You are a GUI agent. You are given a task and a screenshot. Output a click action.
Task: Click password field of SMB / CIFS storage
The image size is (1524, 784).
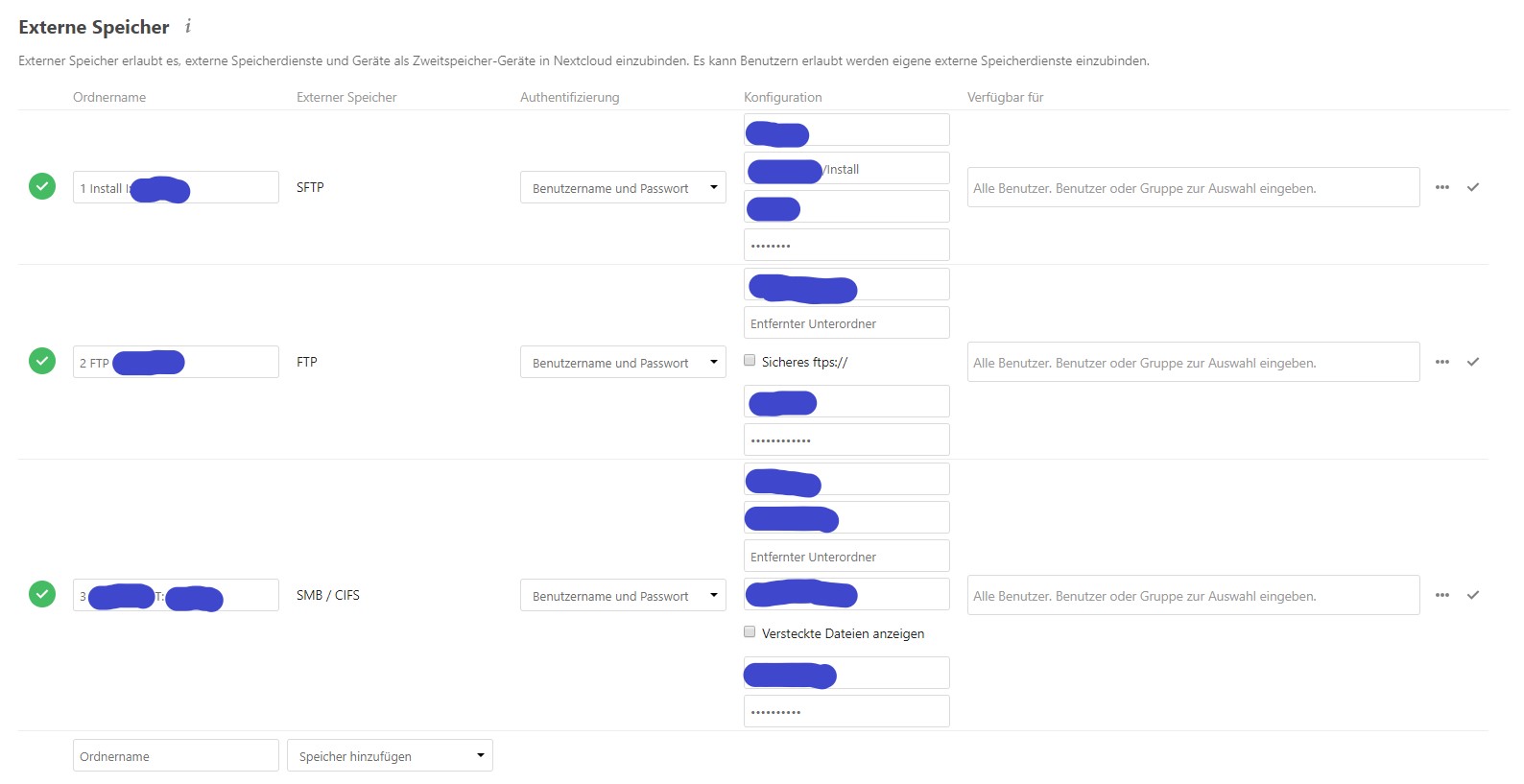click(x=846, y=711)
